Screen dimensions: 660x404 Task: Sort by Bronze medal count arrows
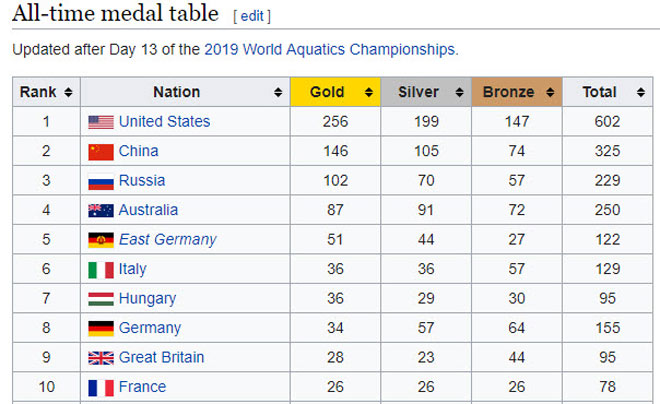(548, 93)
